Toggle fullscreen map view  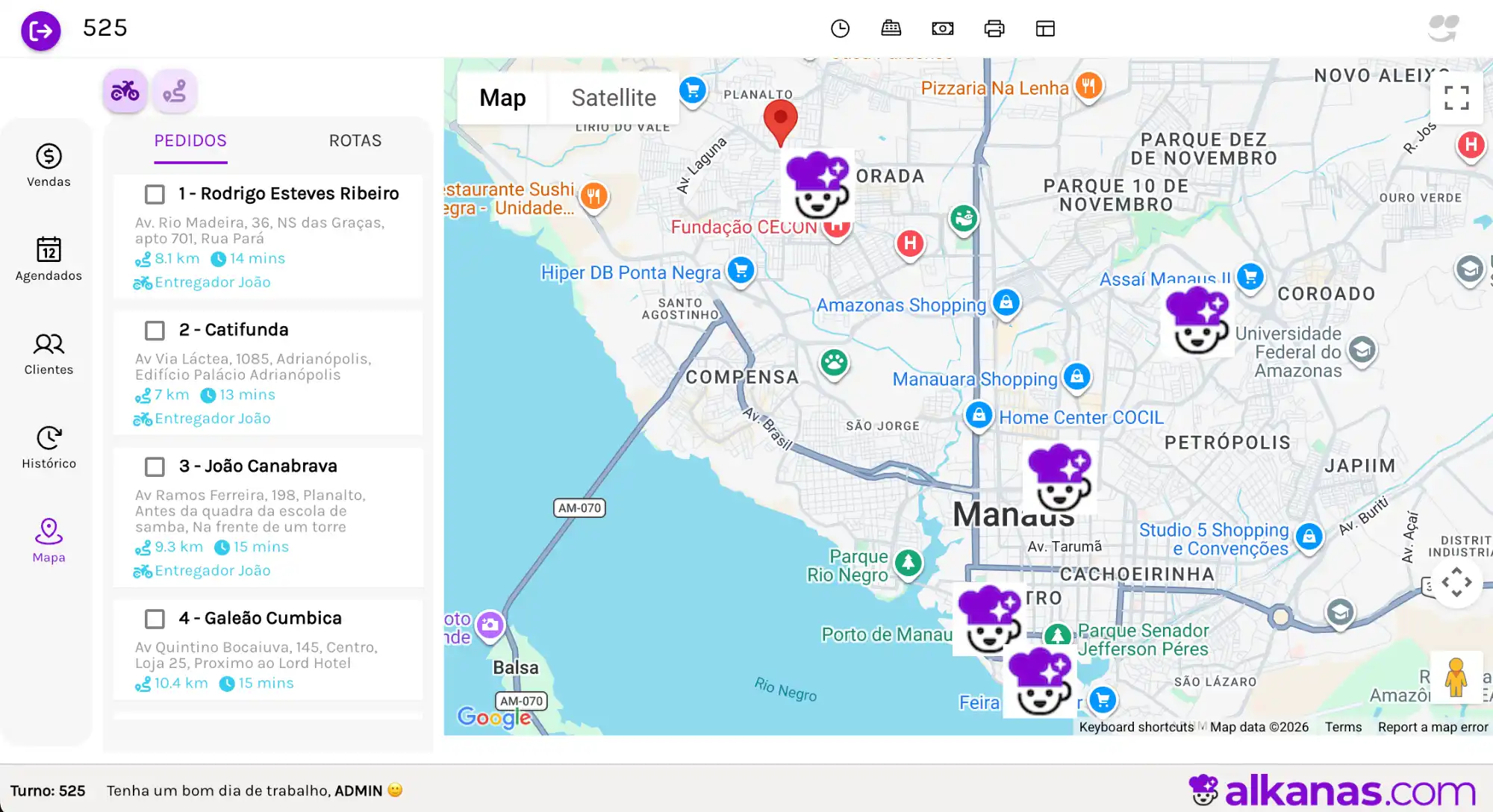pos(1456,98)
